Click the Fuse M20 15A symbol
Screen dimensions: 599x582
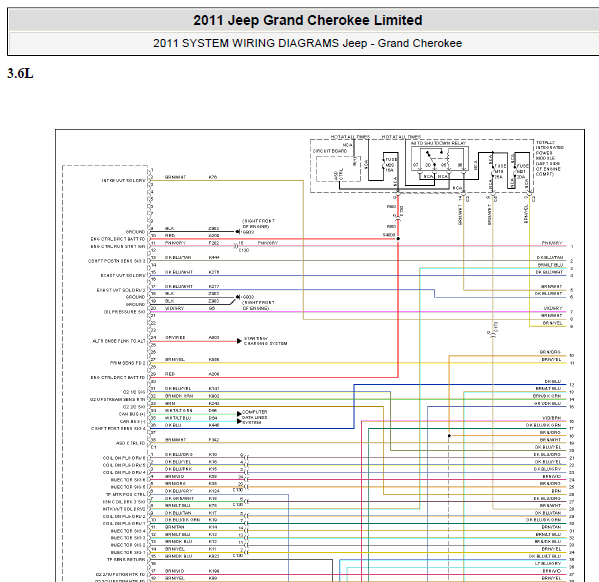coord(384,165)
